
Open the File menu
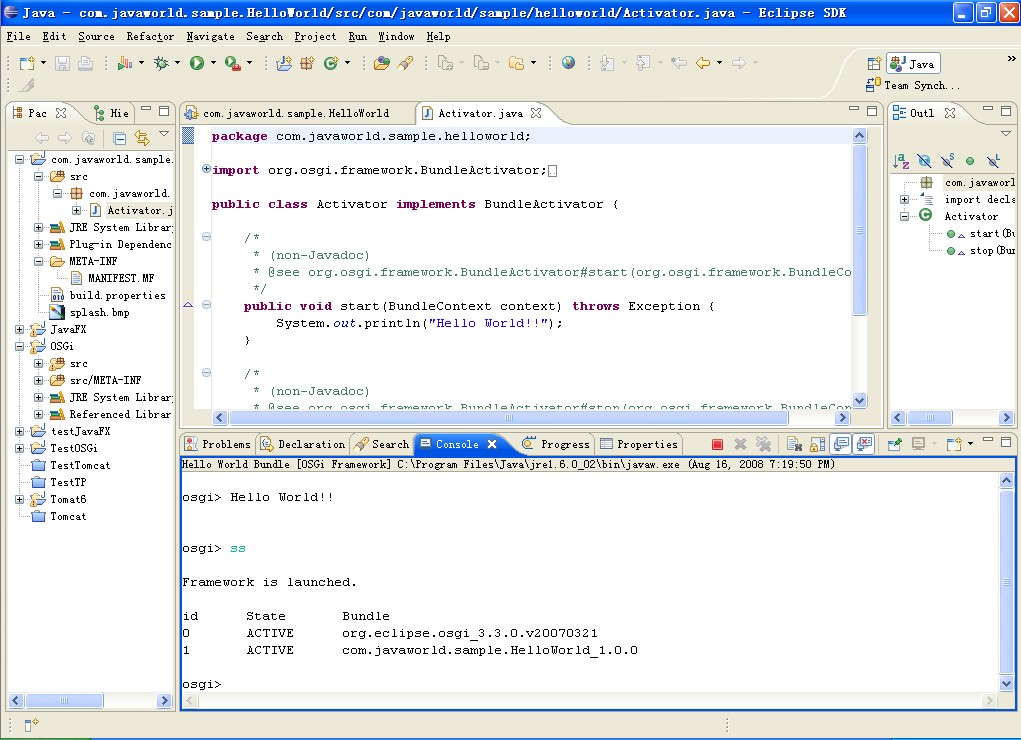[18, 36]
